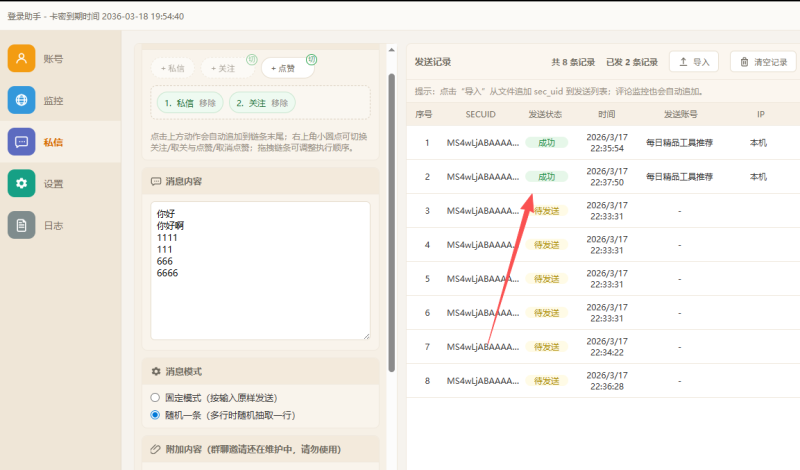Add the 关注 action to chain
The width and height of the screenshot is (800, 470).
(223, 68)
